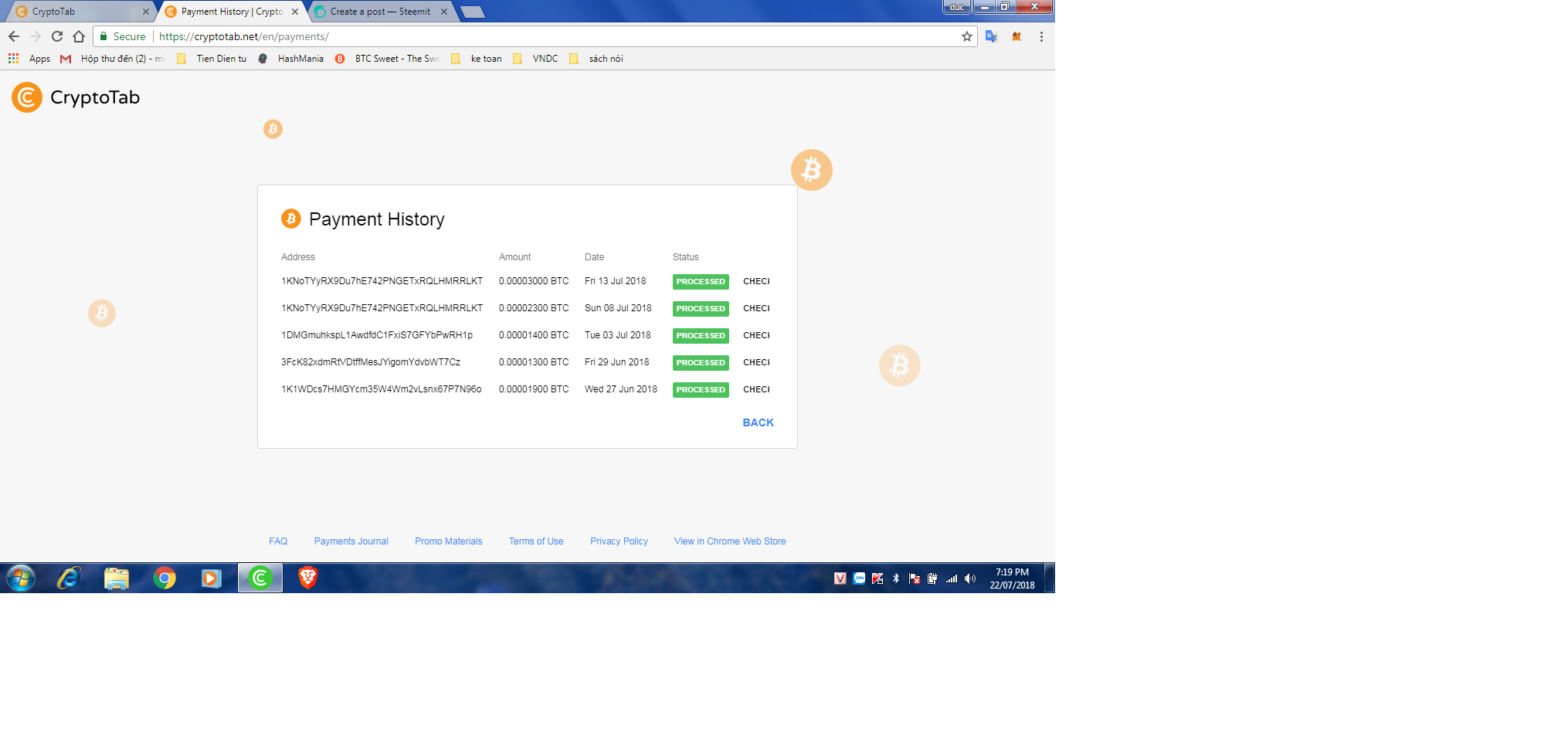1568x743 pixels.
Task: Go back using the browser back arrow
Action: click(x=14, y=36)
